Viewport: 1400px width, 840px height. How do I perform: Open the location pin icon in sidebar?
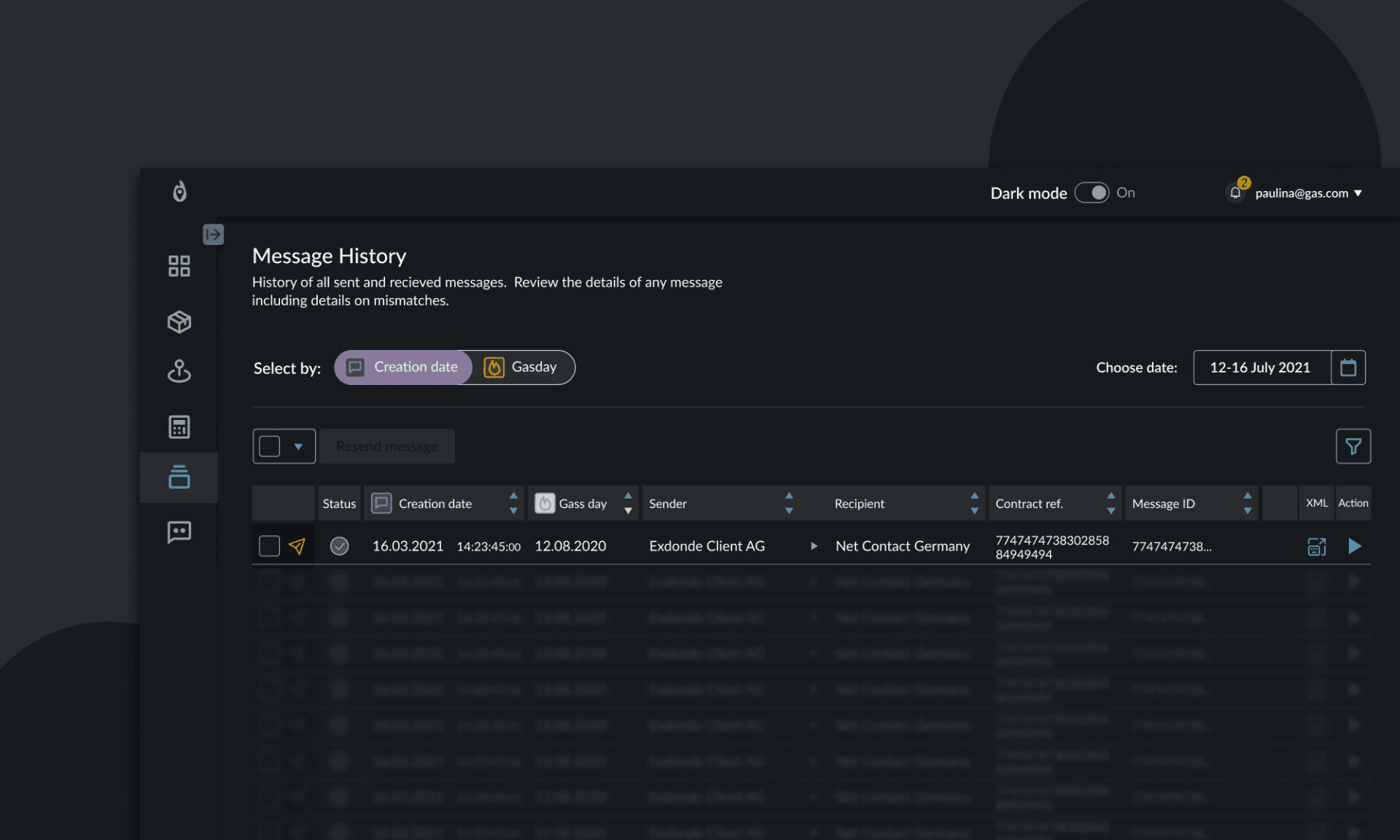(x=179, y=371)
